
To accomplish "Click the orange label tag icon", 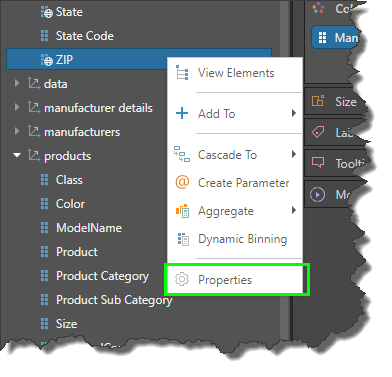I will (318, 132).
